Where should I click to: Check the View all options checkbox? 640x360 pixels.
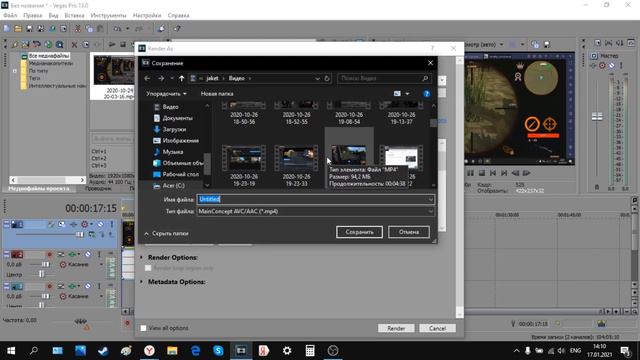coord(143,328)
